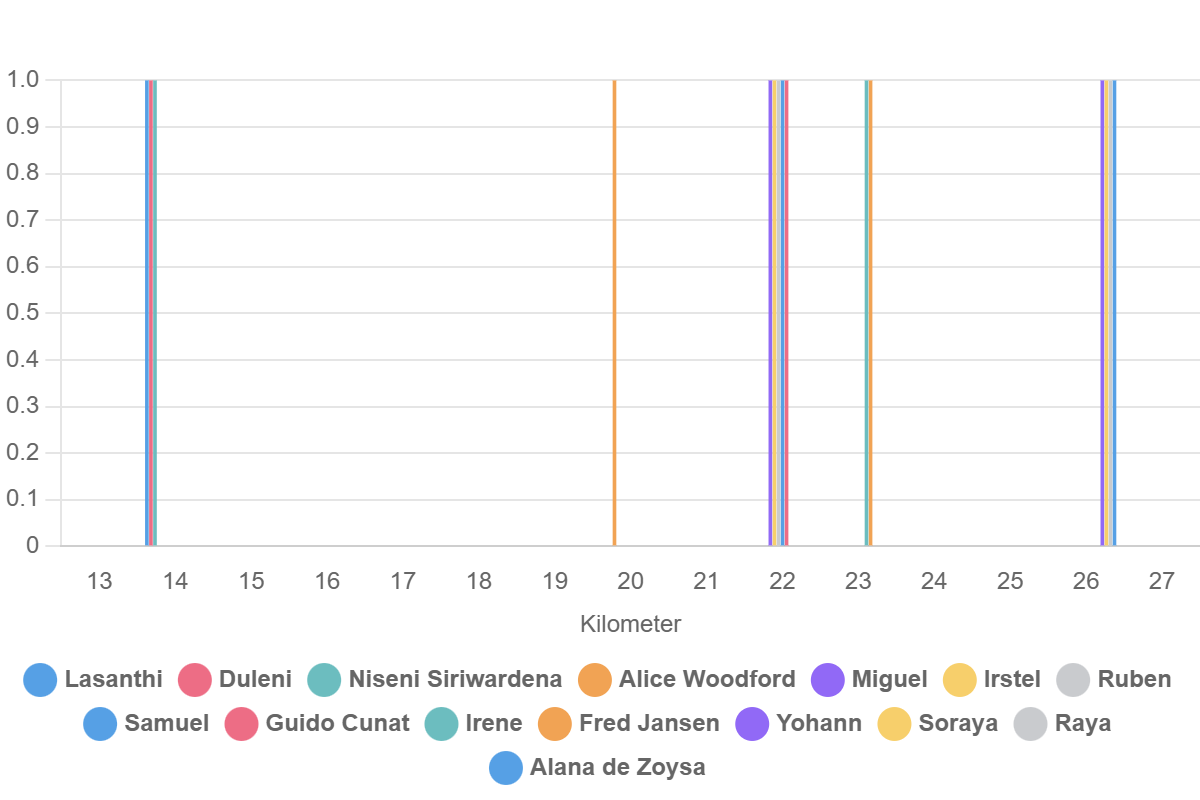Click the blue Samuel legend circle
Viewport: 1200px width, 800px height.
[x=100, y=723]
